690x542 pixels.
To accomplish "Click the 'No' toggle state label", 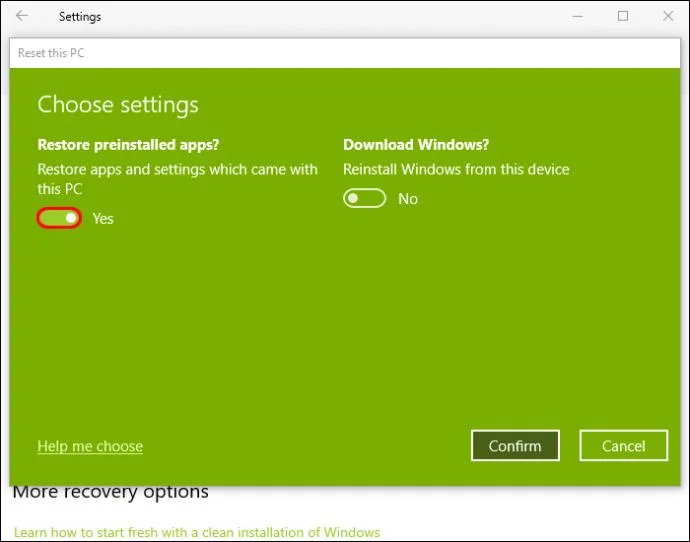I will pos(408,199).
